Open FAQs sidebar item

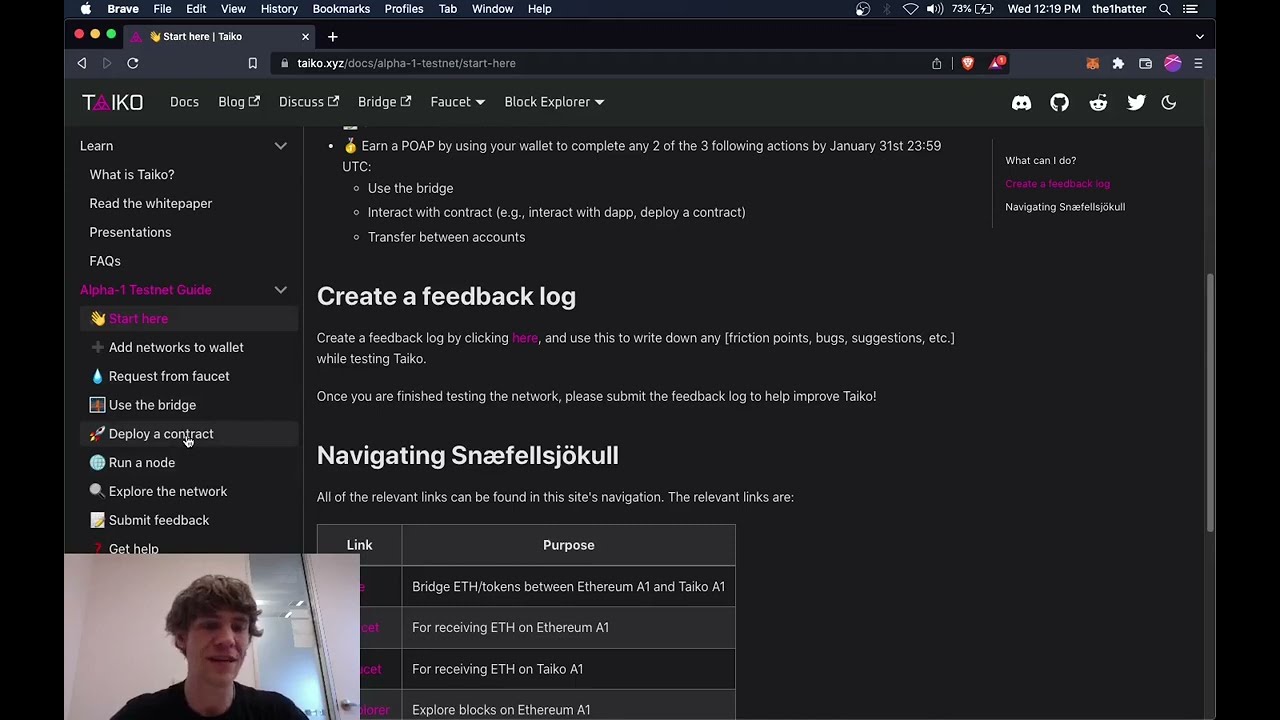pyautogui.click(x=105, y=262)
